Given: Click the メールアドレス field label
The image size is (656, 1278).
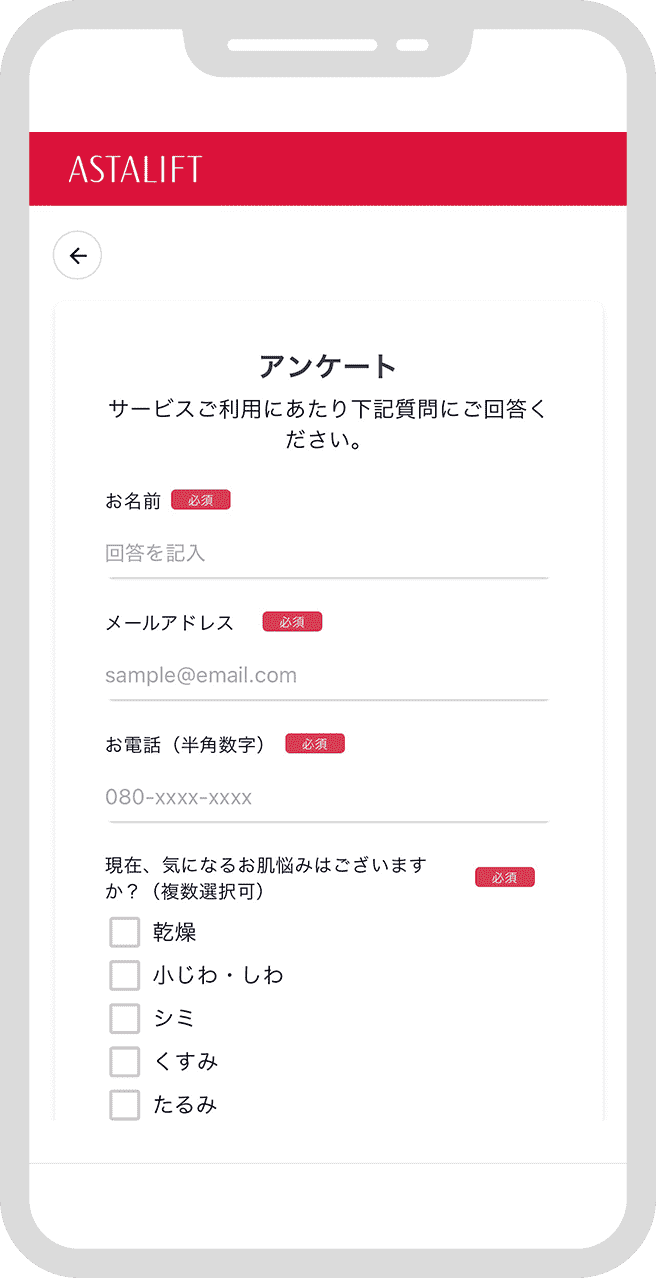Looking at the screenshot, I should tap(170, 623).
